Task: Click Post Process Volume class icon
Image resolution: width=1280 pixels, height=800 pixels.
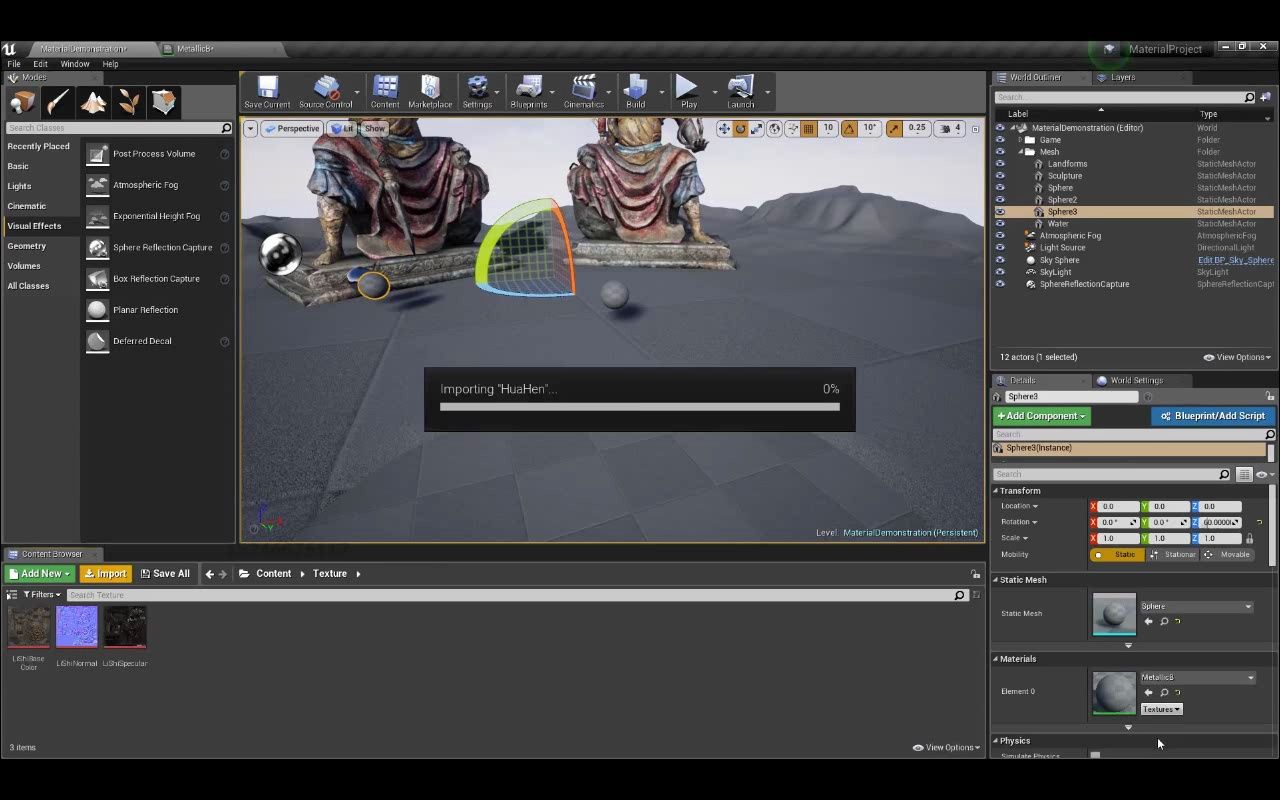Action: point(97,154)
